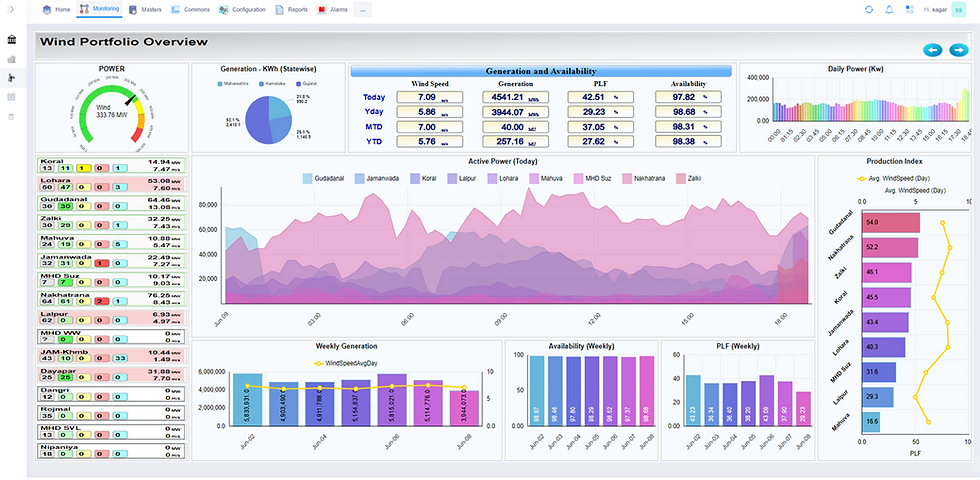Image resolution: width=980 pixels, height=480 pixels.
Task: Open the notifications bell
Action: [889, 9]
